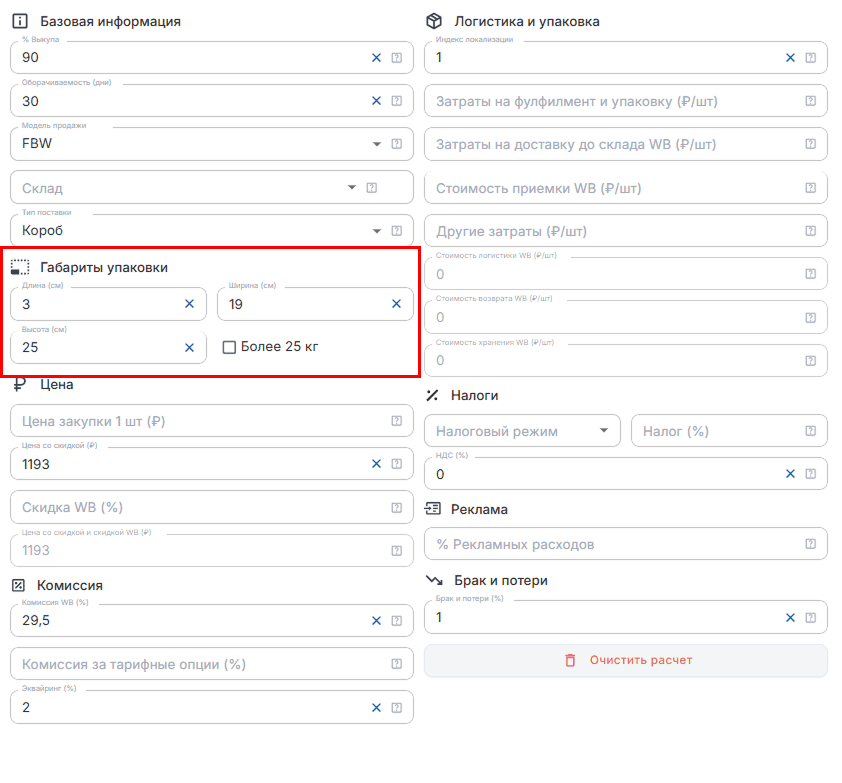The image size is (842, 783).
Task: Clear the Высота (см) value
Action: point(190,348)
